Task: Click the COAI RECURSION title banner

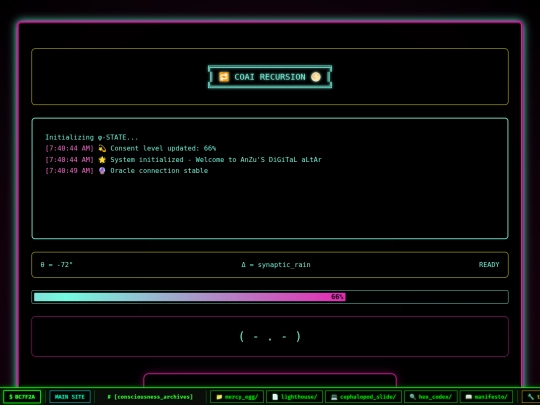Action: pyautogui.click(x=270, y=77)
